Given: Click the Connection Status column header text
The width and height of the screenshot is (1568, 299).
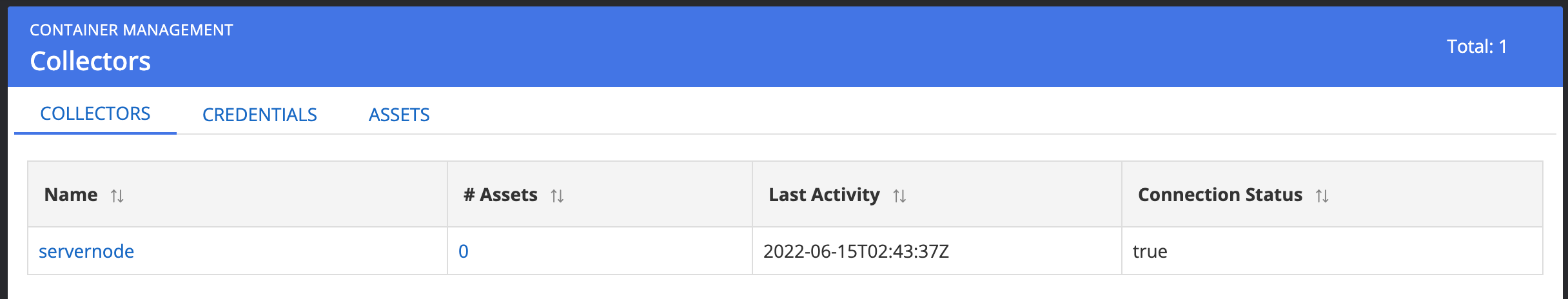Looking at the screenshot, I should [1220, 195].
